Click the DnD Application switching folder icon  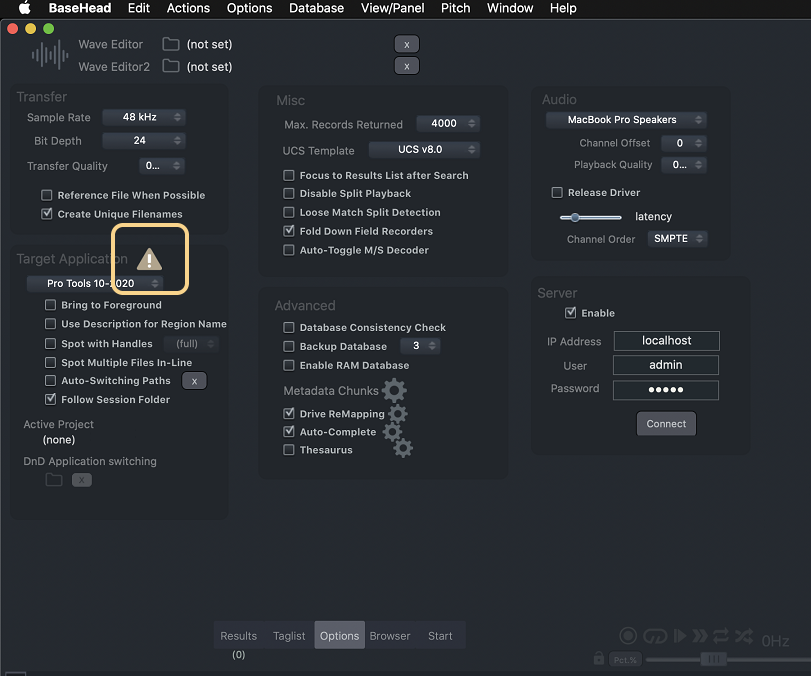[54, 480]
